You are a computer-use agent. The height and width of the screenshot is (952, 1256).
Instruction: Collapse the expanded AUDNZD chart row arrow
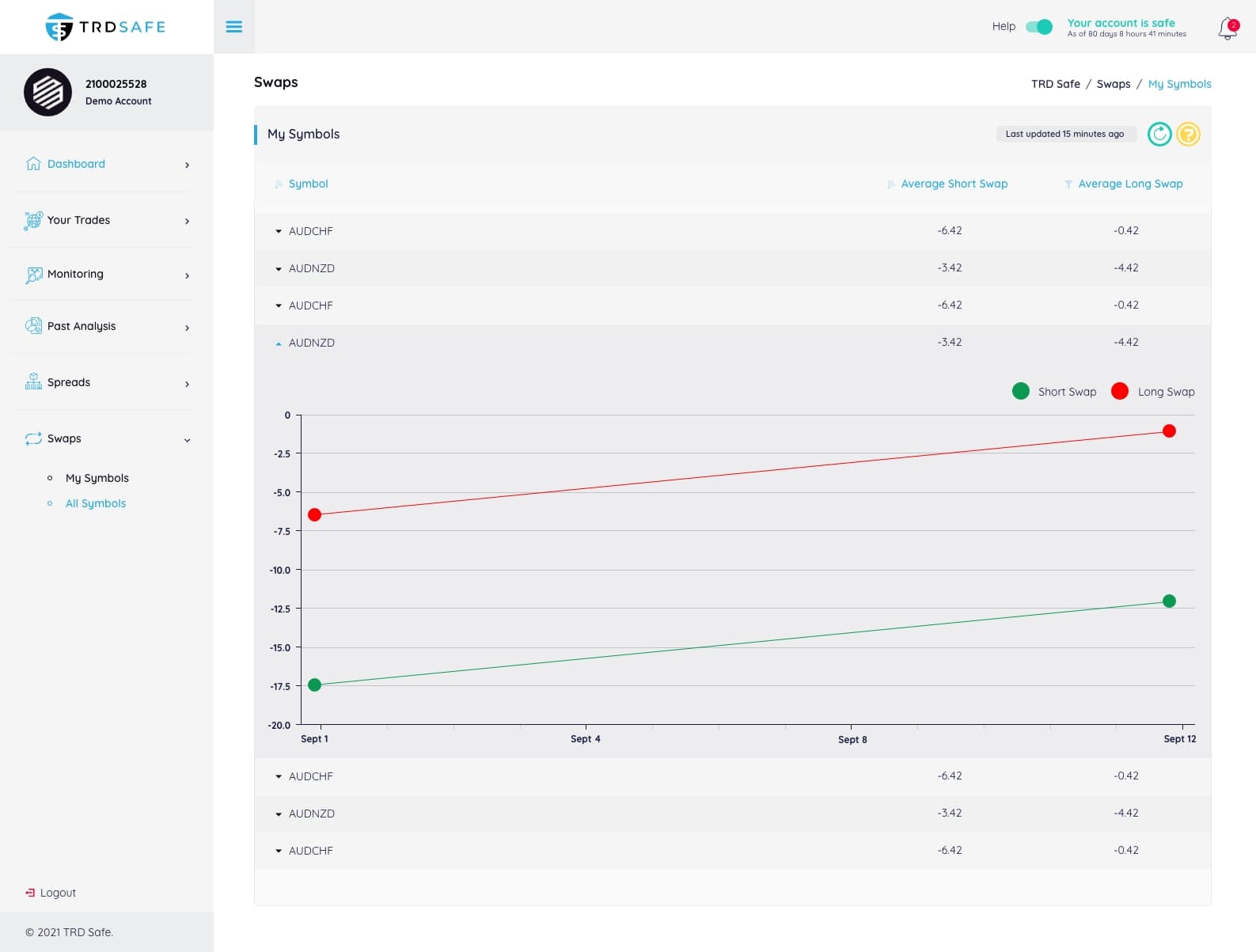tap(279, 343)
